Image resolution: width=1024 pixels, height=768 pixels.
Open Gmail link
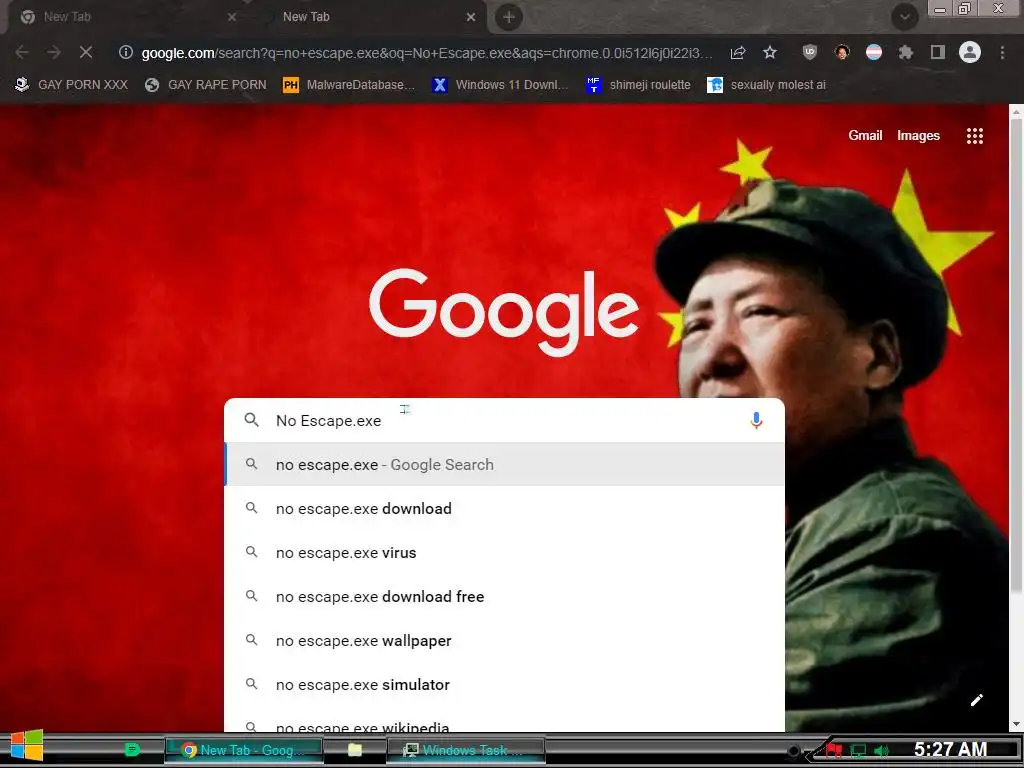click(865, 135)
